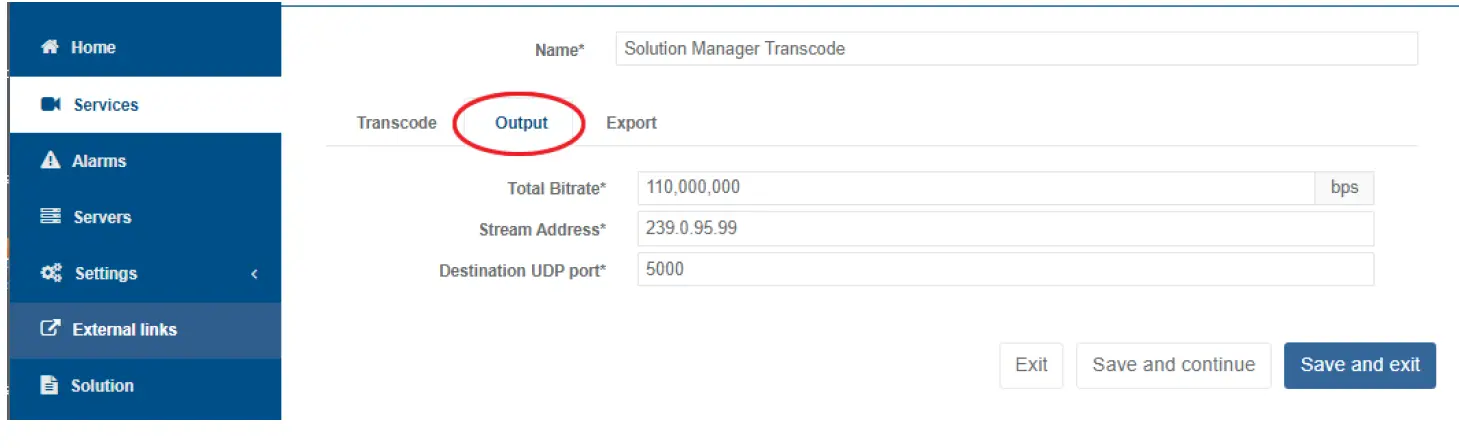Focus the Name text field
Viewport: 1459px width, 448px height.
pyautogui.click(x=1016, y=49)
